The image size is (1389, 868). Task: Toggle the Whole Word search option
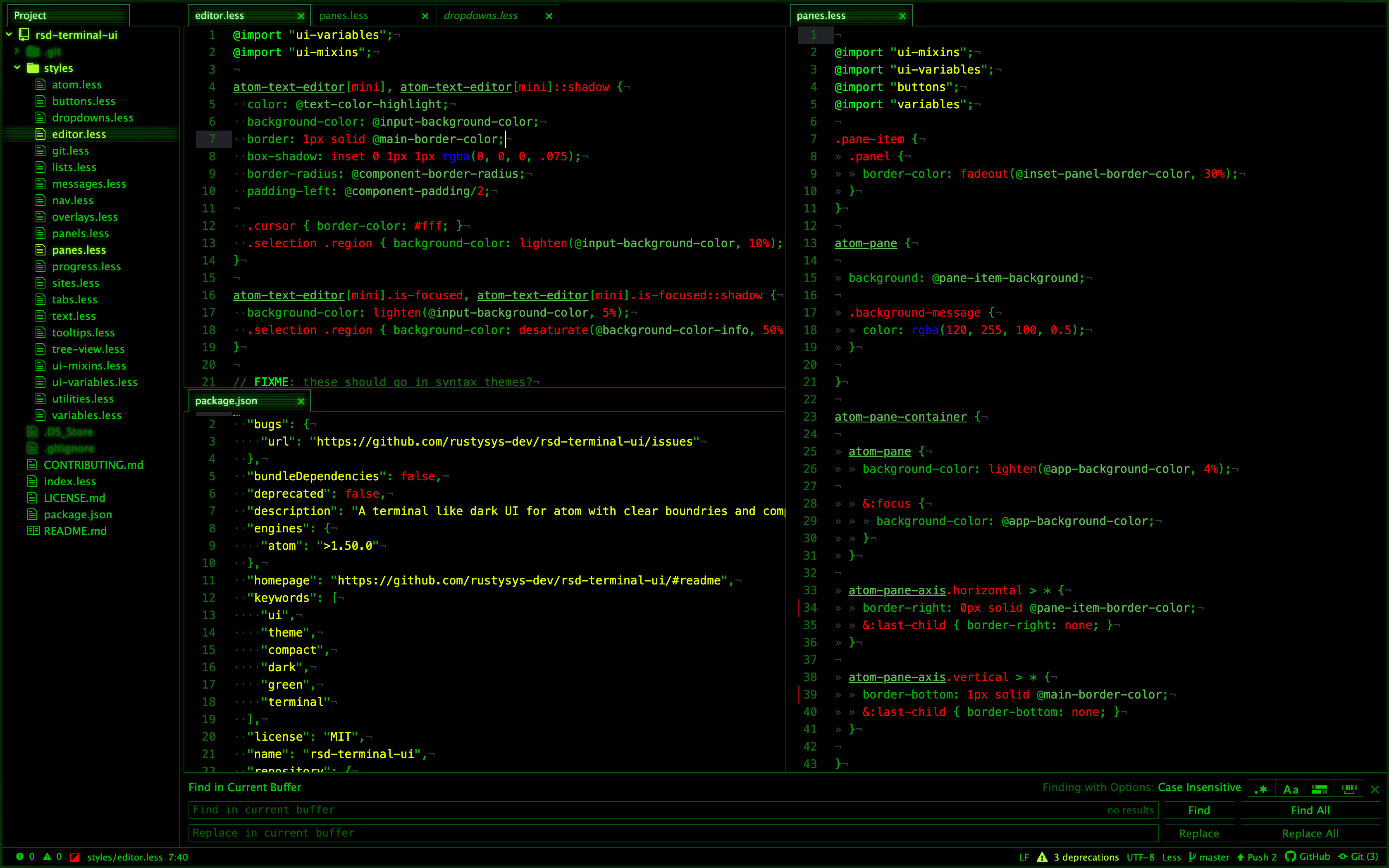(x=1349, y=789)
